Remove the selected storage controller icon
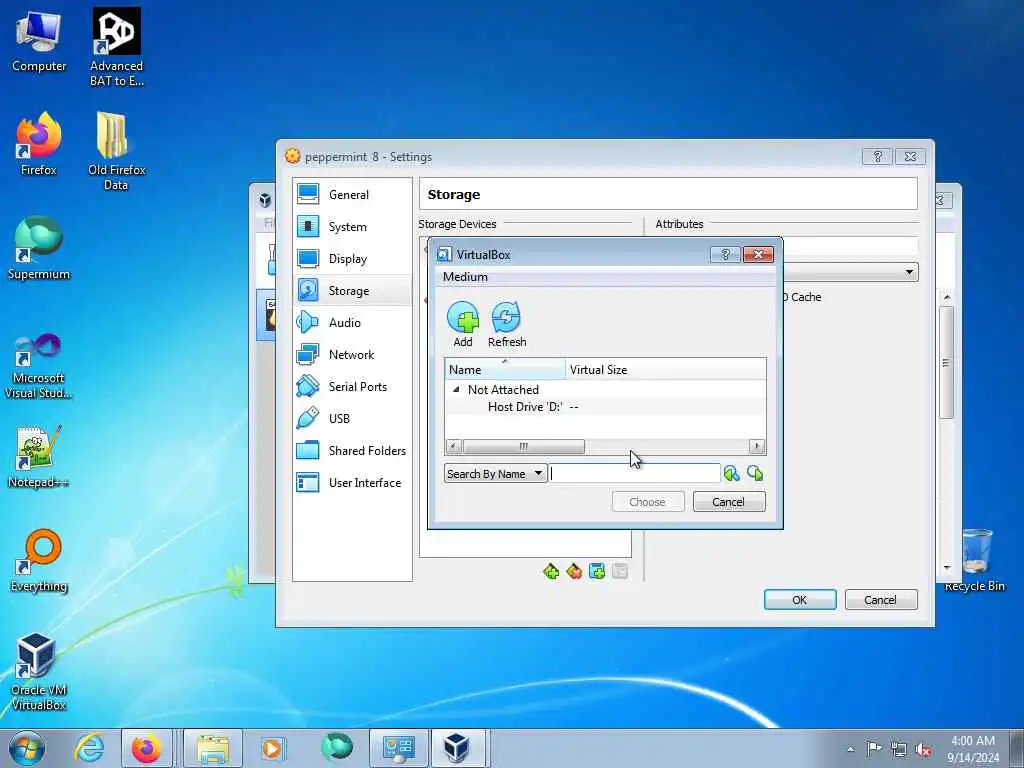 (574, 571)
